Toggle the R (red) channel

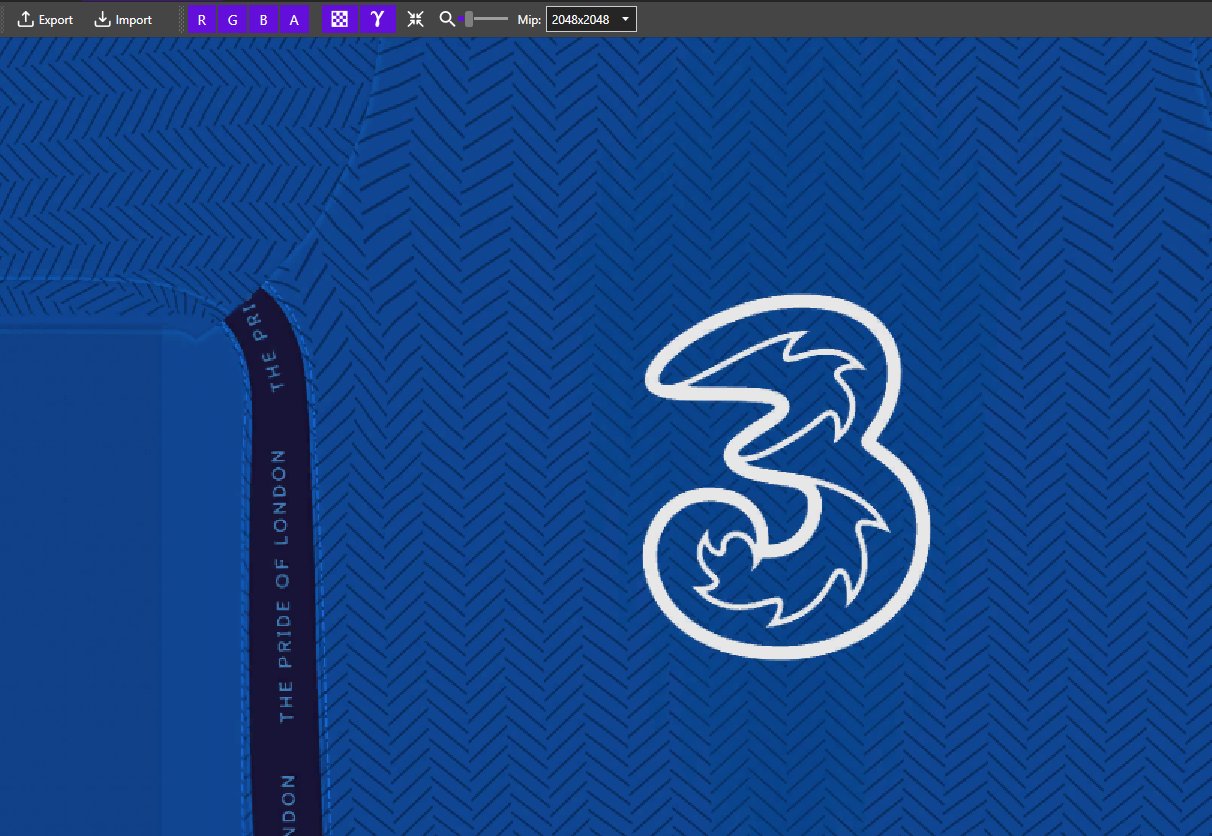tap(201, 19)
